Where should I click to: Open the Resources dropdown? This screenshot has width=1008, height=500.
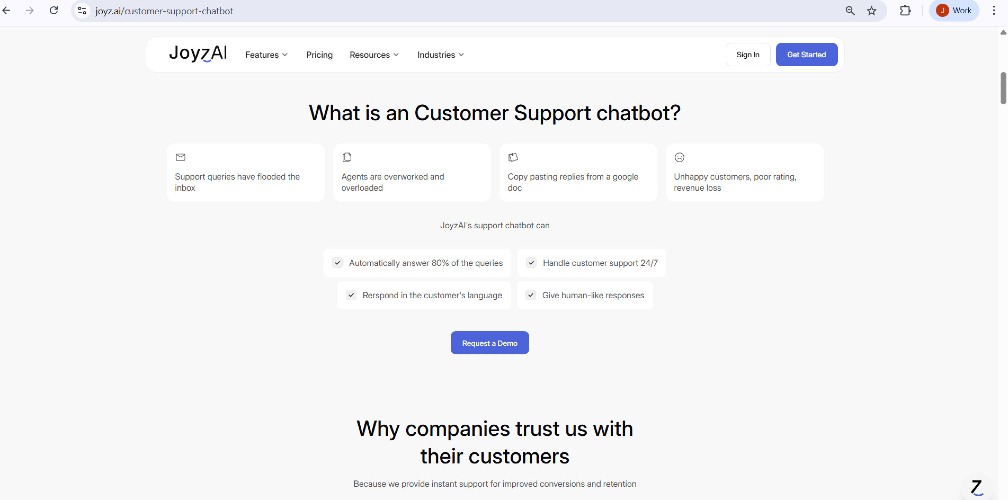pyautogui.click(x=374, y=55)
